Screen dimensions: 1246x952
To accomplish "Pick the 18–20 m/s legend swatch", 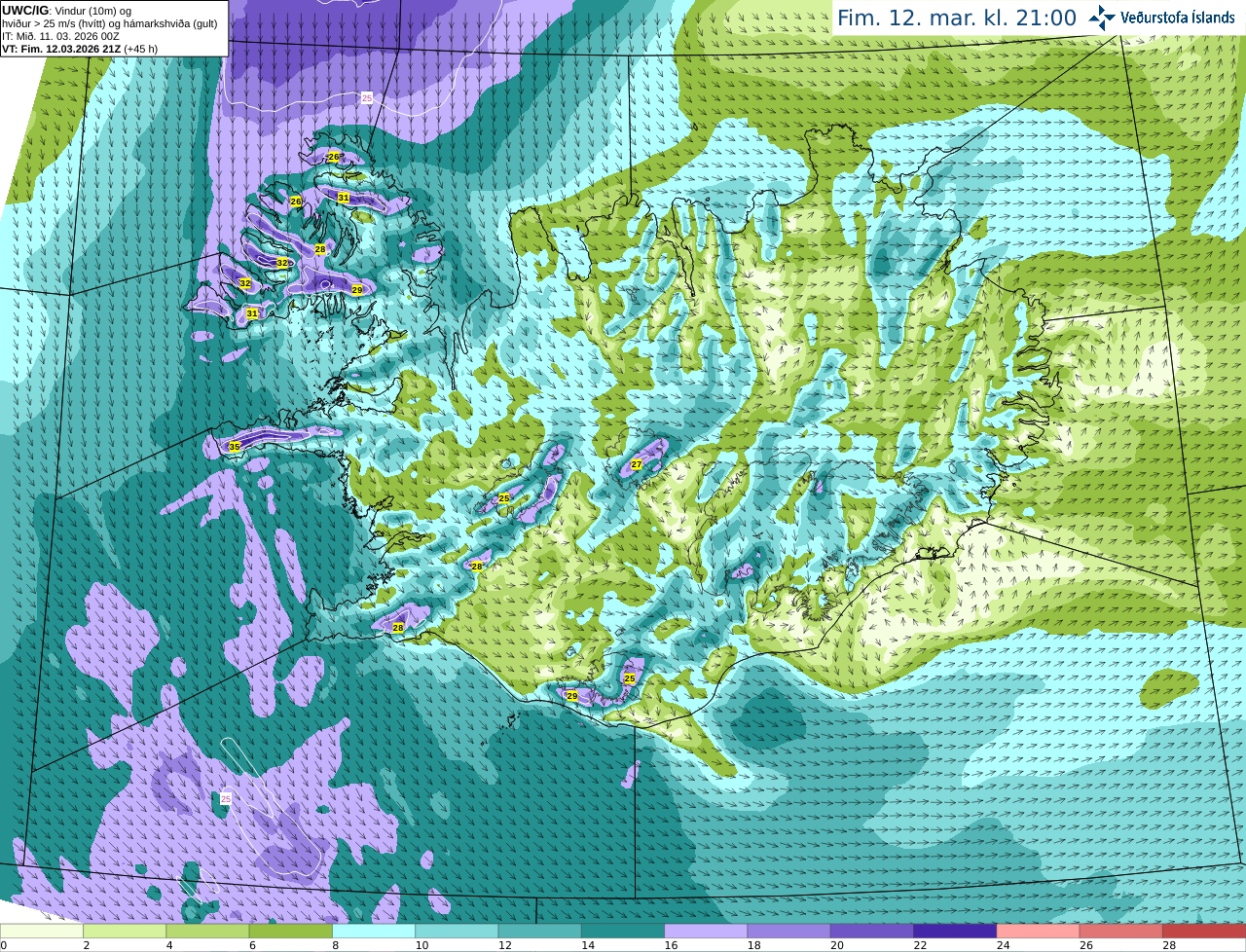I will (789, 931).
